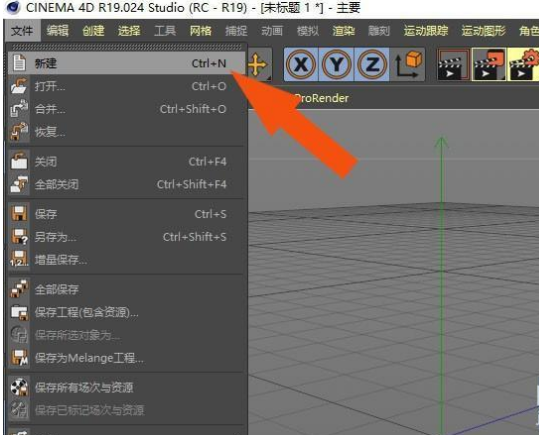Open Render Settings gear clapperboard icon
Viewport: 539px width, 435px height.
(523, 65)
